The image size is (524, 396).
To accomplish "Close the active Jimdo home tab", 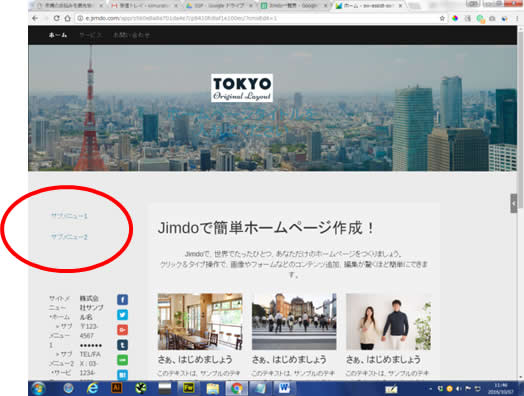I will pyautogui.click(x=400, y=6).
